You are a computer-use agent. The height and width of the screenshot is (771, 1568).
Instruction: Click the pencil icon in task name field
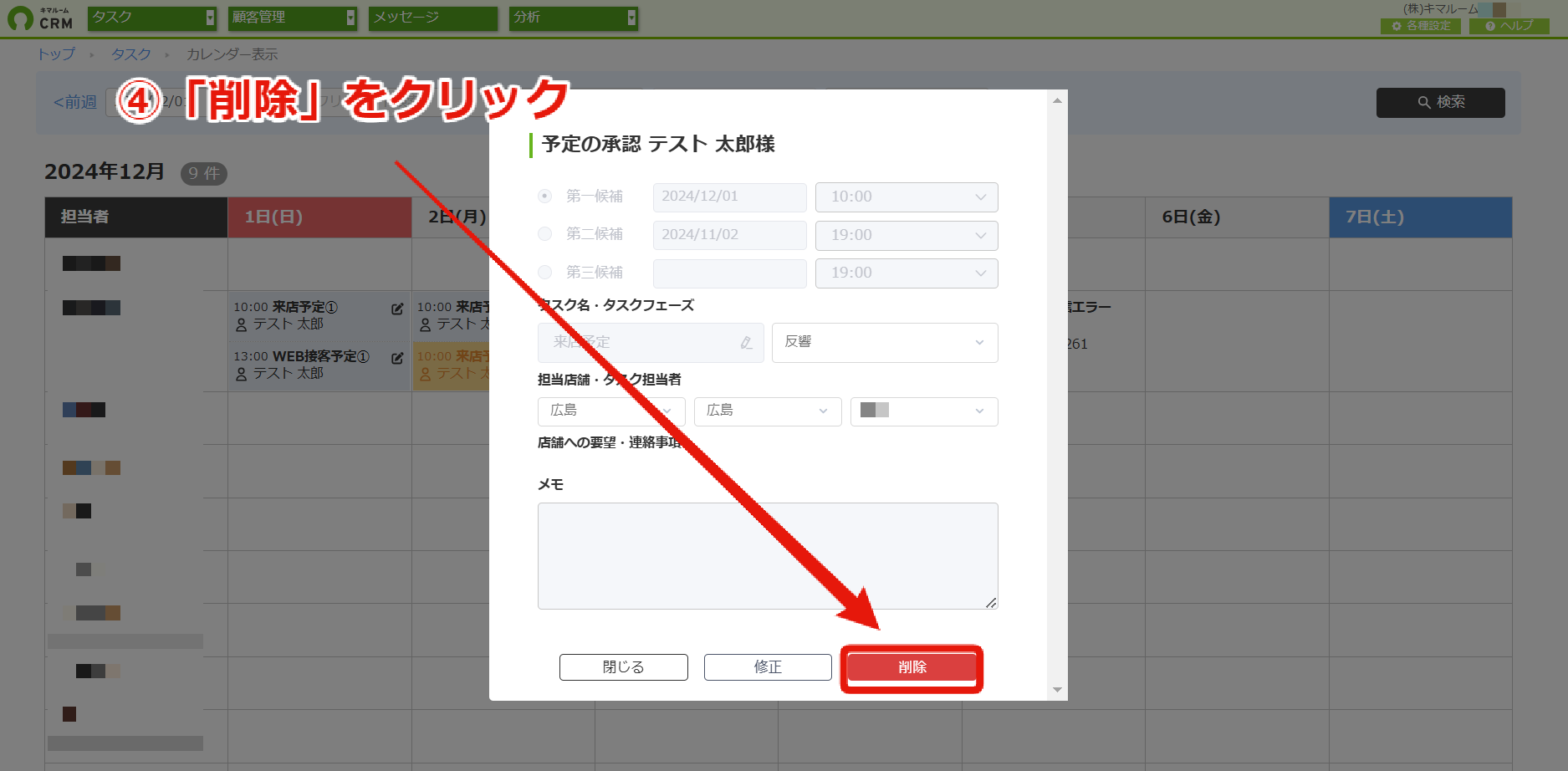[x=746, y=343]
